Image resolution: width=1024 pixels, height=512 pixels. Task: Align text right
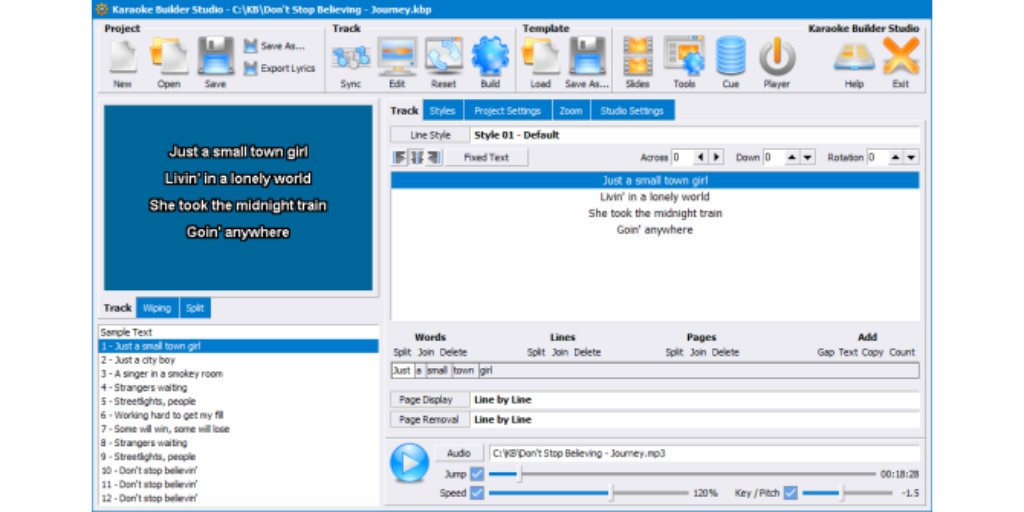coord(434,157)
